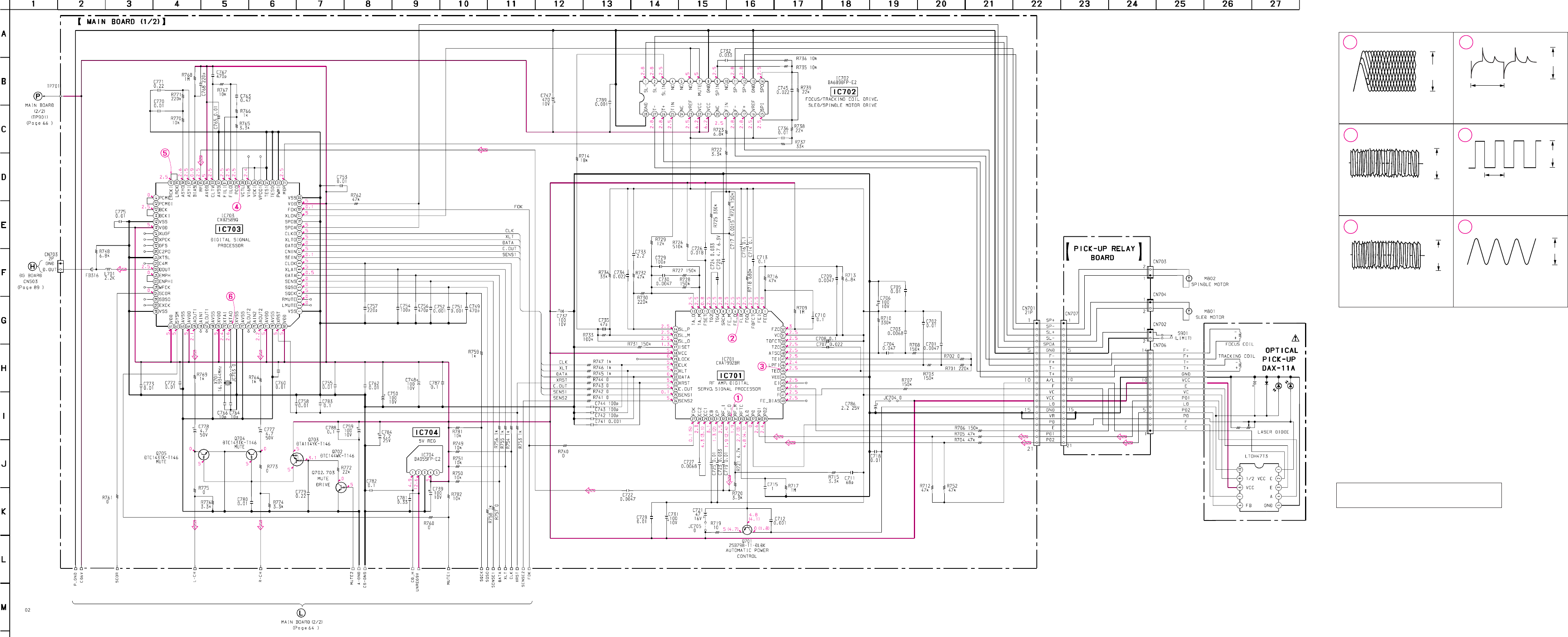Click pink waveform marker 5 near IC703
1568x637 pixels.
tap(164, 153)
